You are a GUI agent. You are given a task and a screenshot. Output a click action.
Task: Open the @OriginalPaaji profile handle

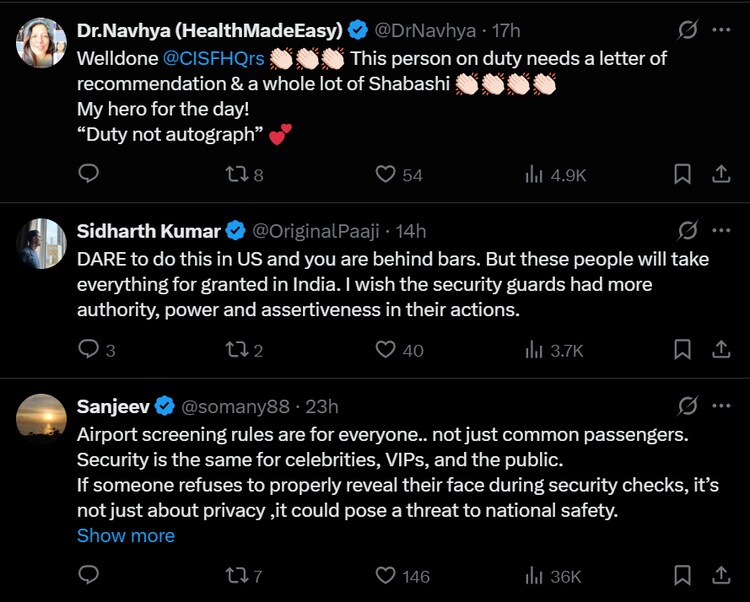click(x=316, y=231)
